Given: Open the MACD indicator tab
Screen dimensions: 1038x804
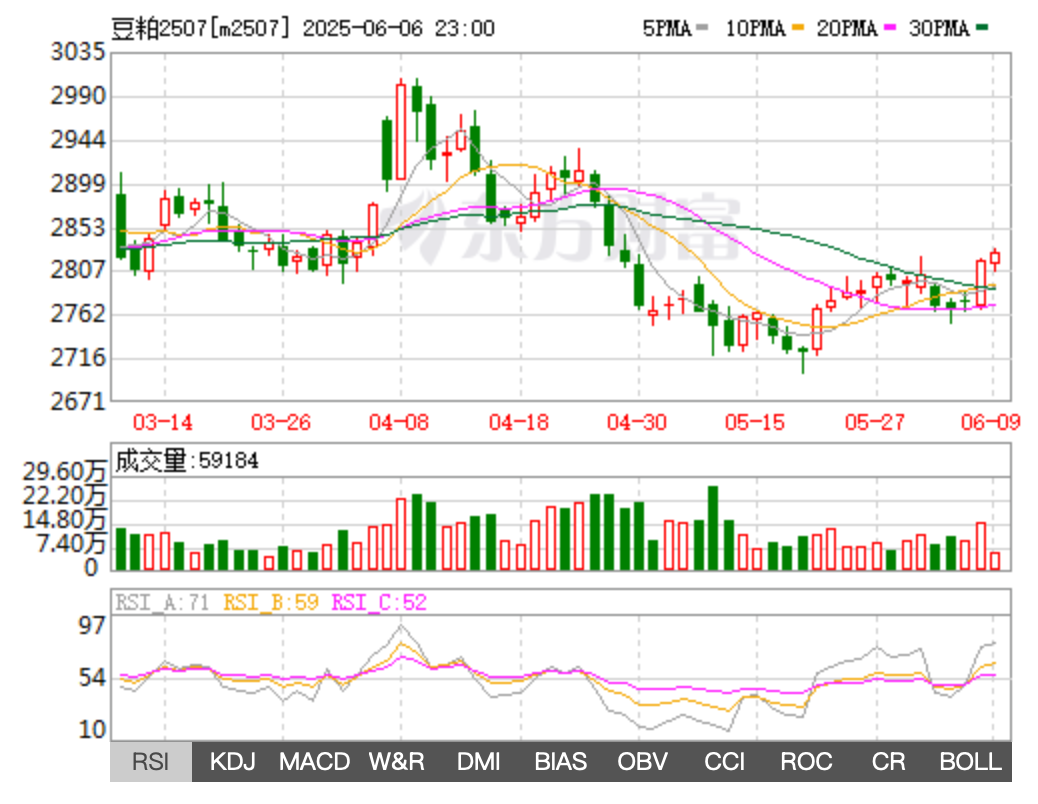Looking at the screenshot, I should coord(315,762).
